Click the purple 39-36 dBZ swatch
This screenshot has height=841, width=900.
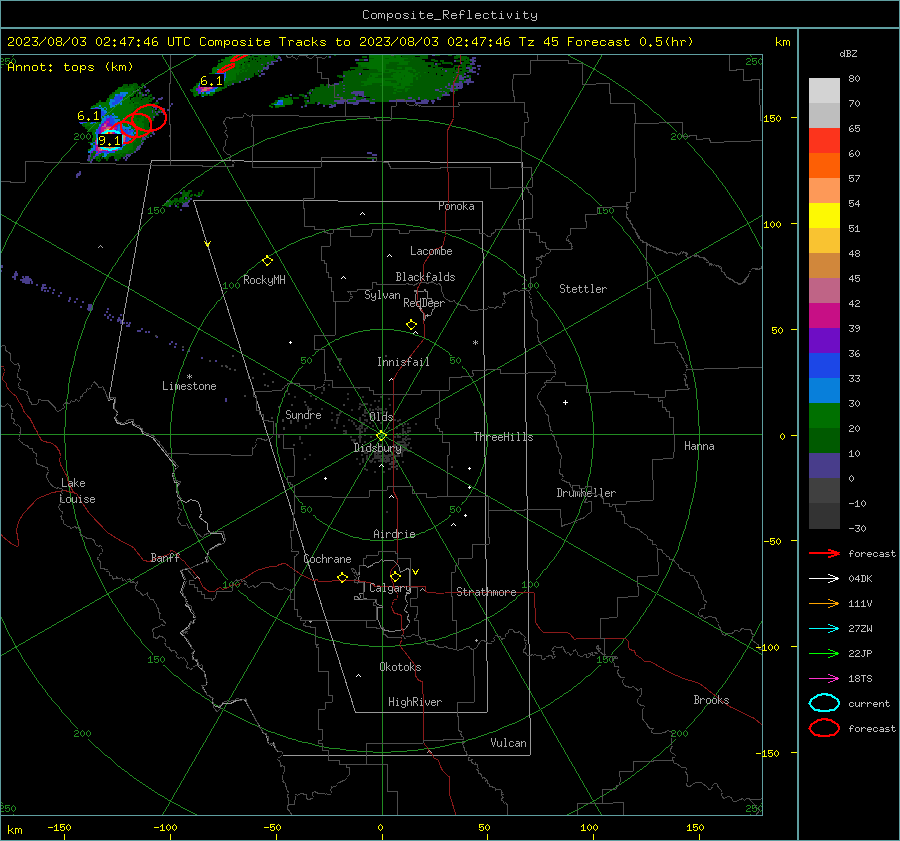pos(824,341)
